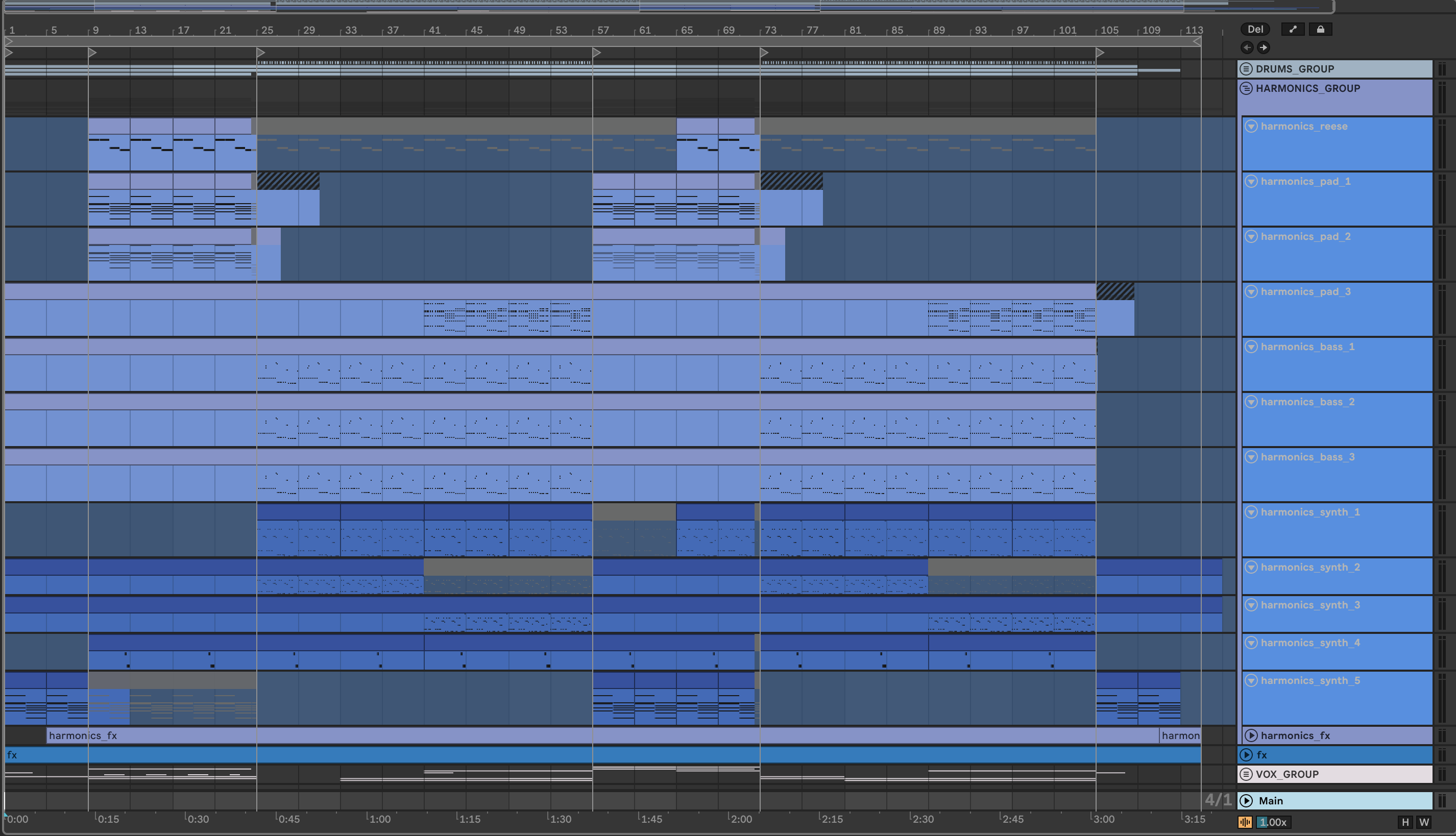Image resolution: width=1456 pixels, height=836 pixels.
Task: Unfold the VOX_GROUP track group
Action: [1246, 774]
